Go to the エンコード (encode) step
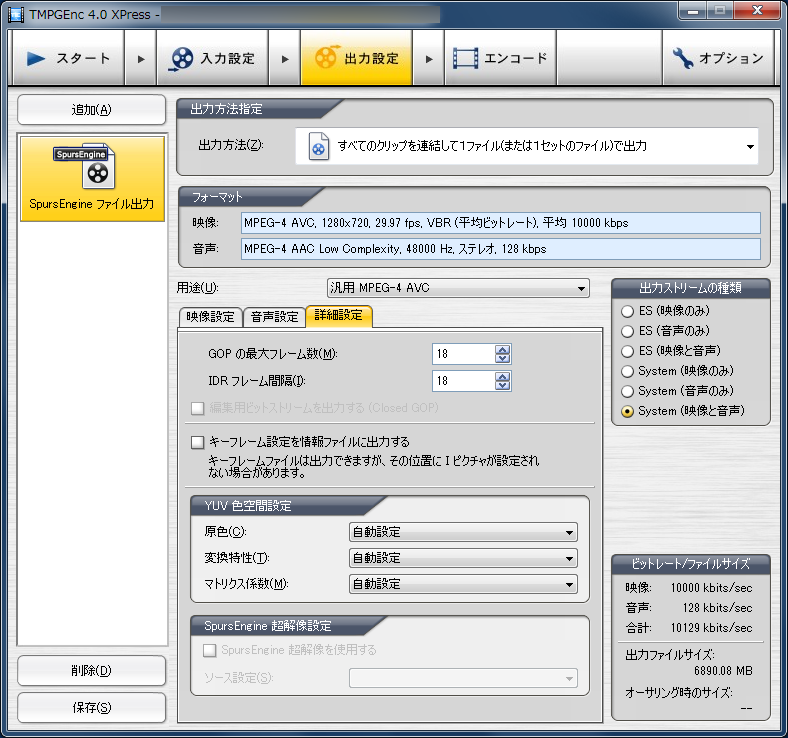The height and width of the screenshot is (738, 788). [500, 58]
